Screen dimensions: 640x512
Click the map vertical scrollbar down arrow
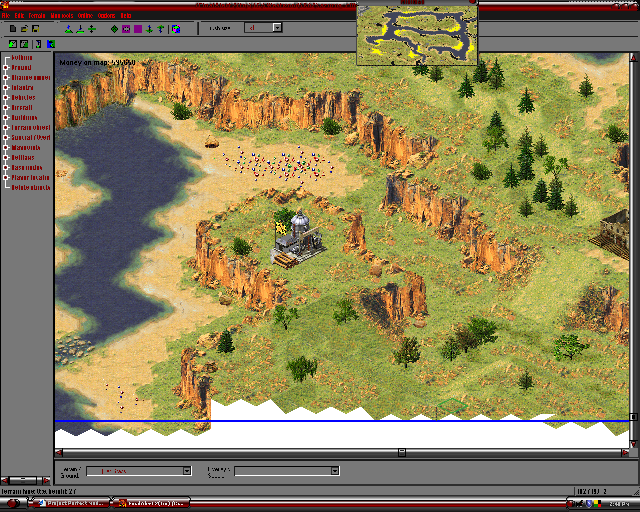click(x=633, y=444)
